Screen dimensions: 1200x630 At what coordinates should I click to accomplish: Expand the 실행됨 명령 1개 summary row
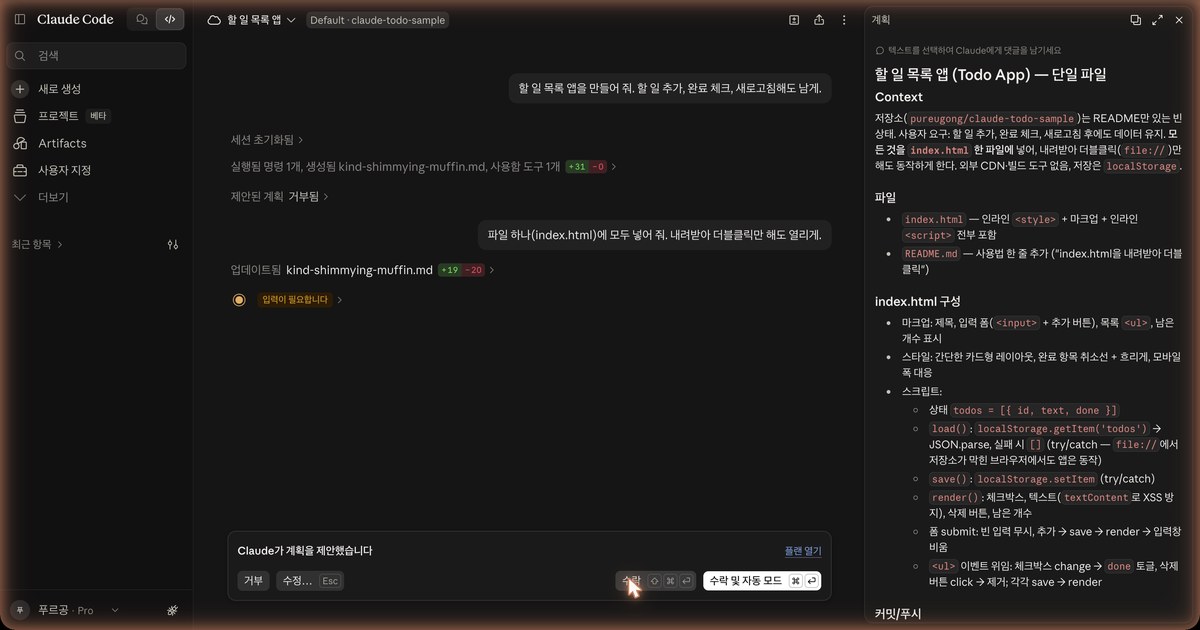coord(424,167)
